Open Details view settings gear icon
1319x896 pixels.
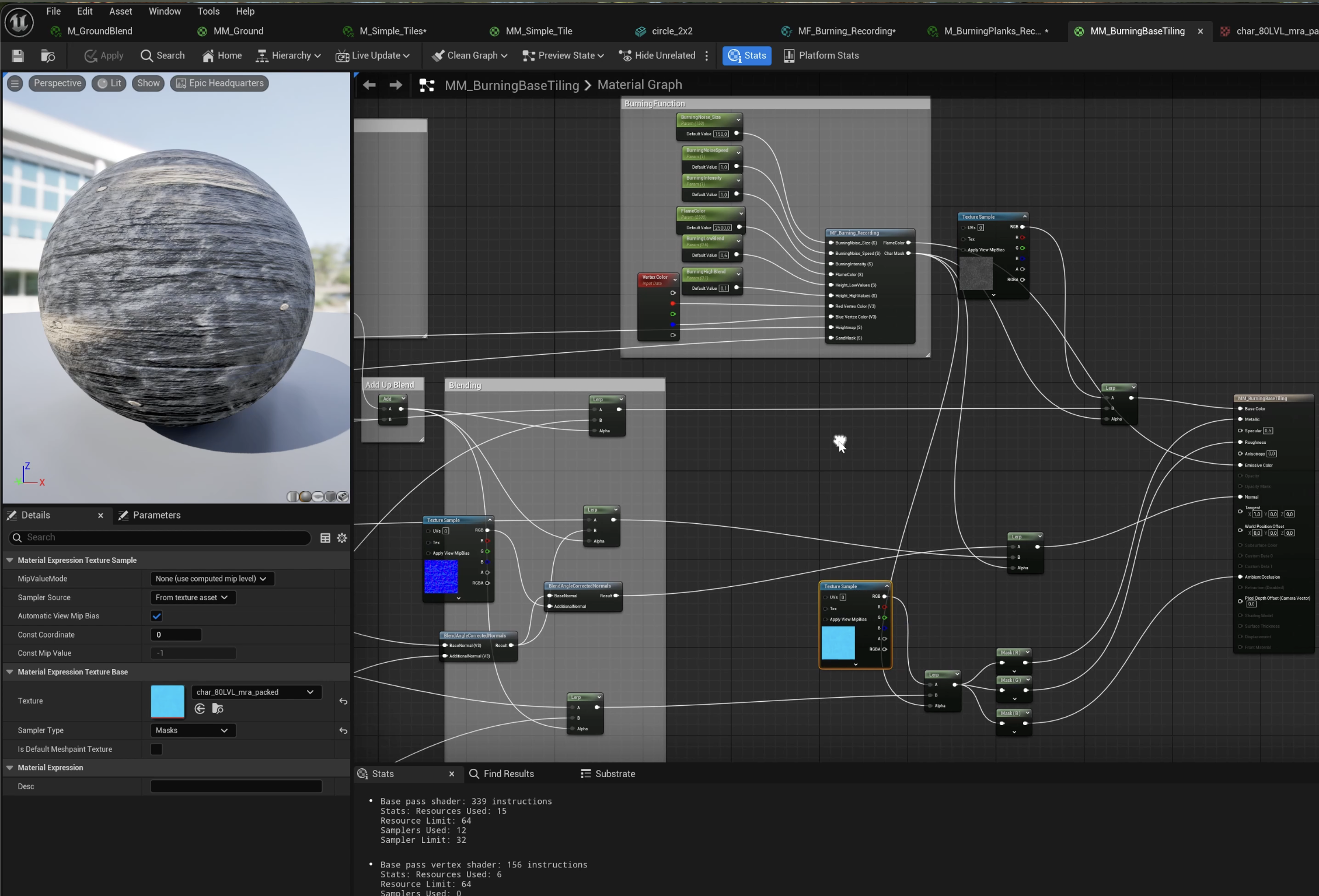pyautogui.click(x=342, y=538)
